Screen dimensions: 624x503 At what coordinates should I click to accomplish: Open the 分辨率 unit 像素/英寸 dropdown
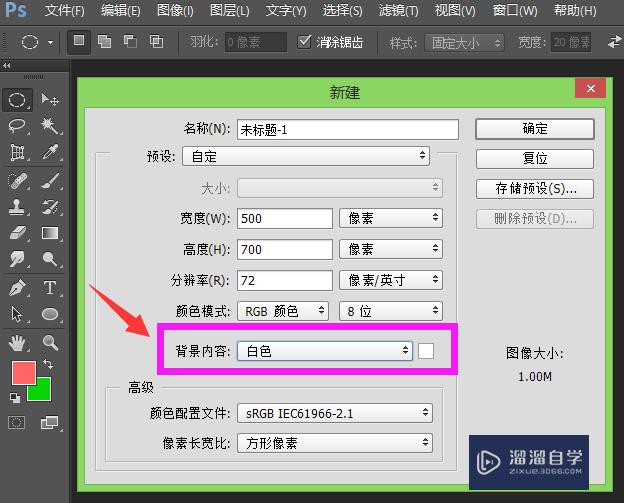391,280
